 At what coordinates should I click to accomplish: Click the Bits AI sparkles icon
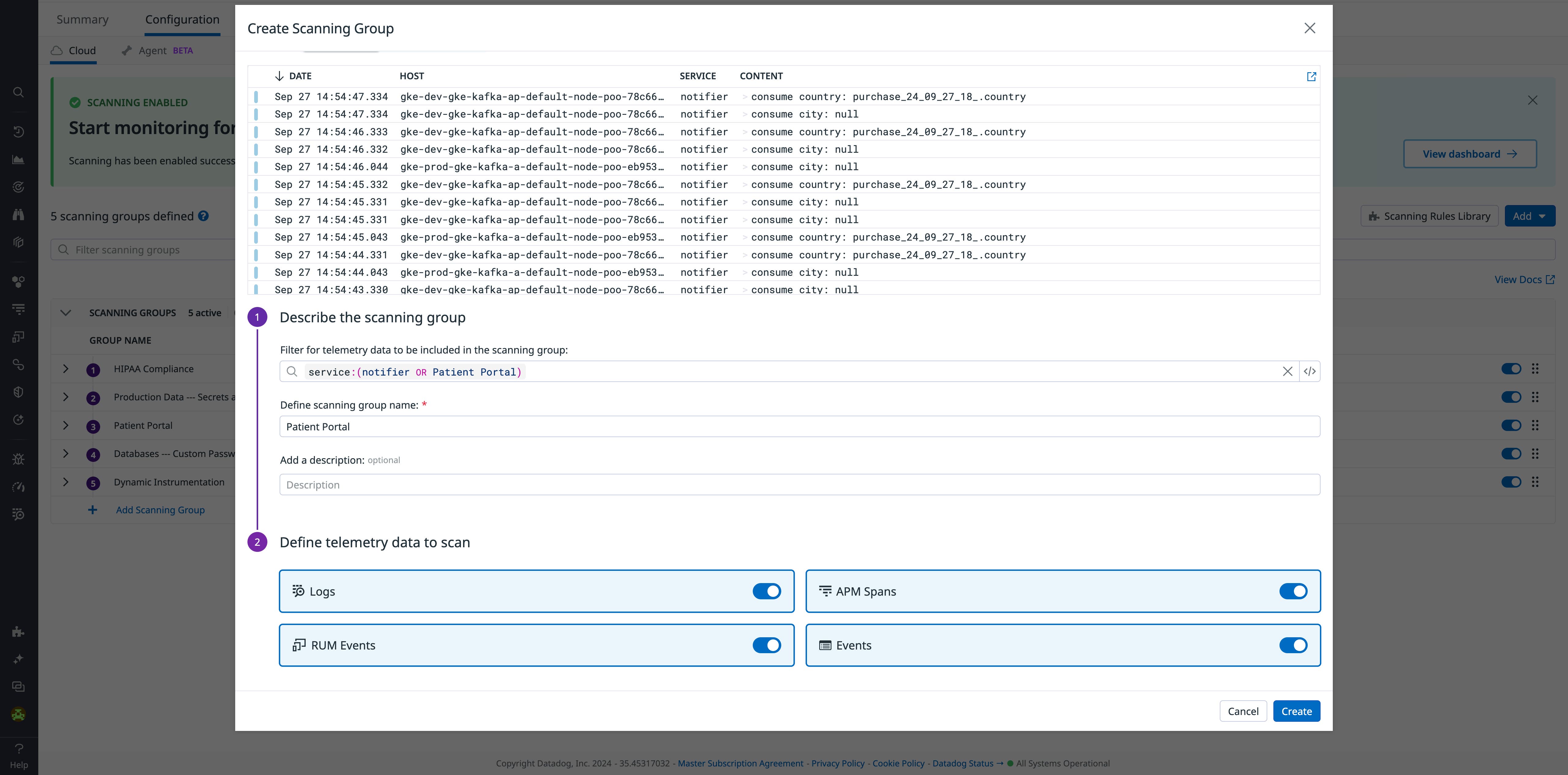[18, 658]
